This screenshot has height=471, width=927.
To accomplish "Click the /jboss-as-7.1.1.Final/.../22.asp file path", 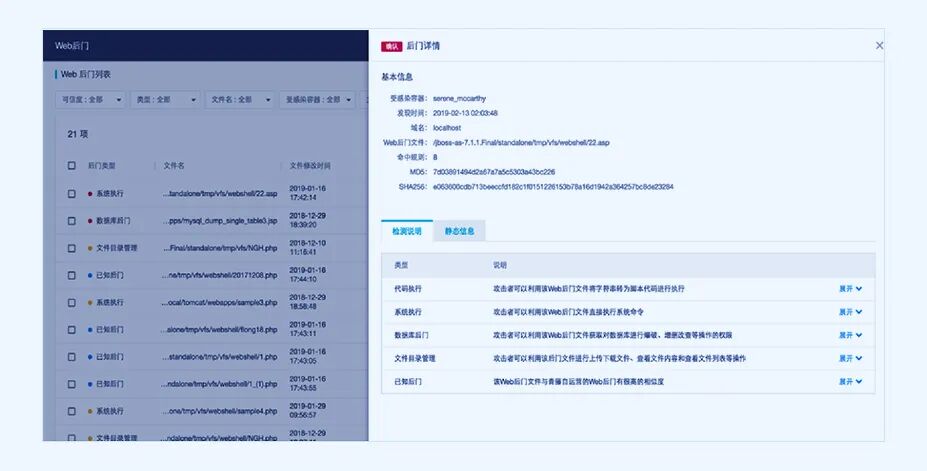I will 521,142.
